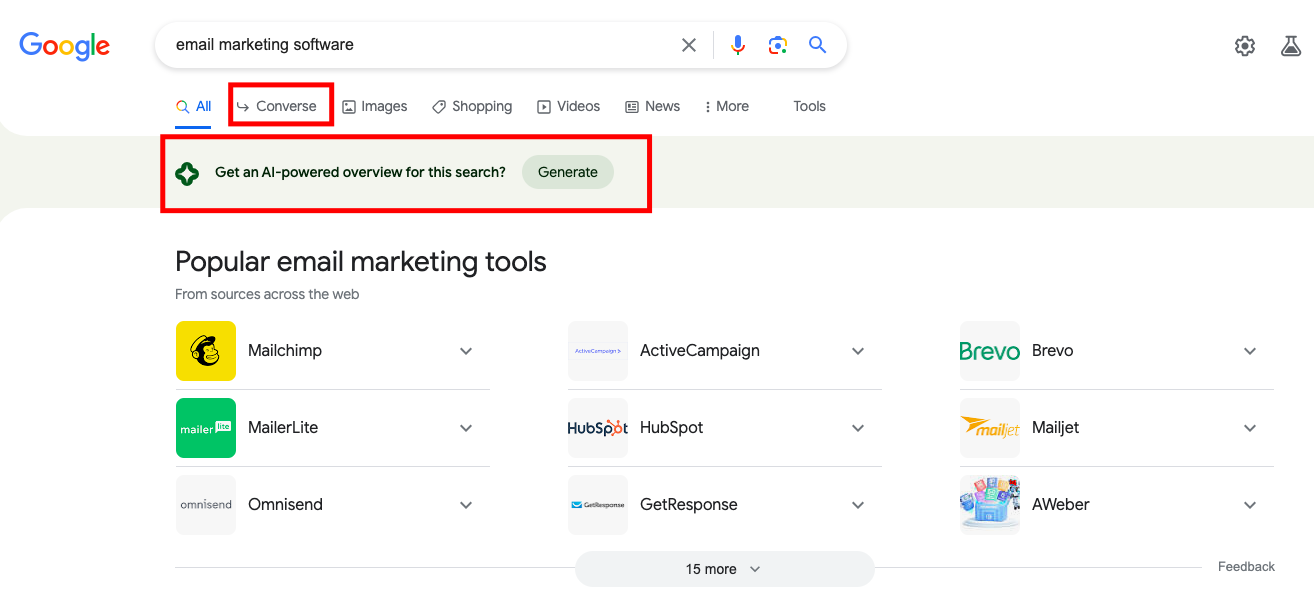Start voice search with microphone icon

[x=738, y=45]
